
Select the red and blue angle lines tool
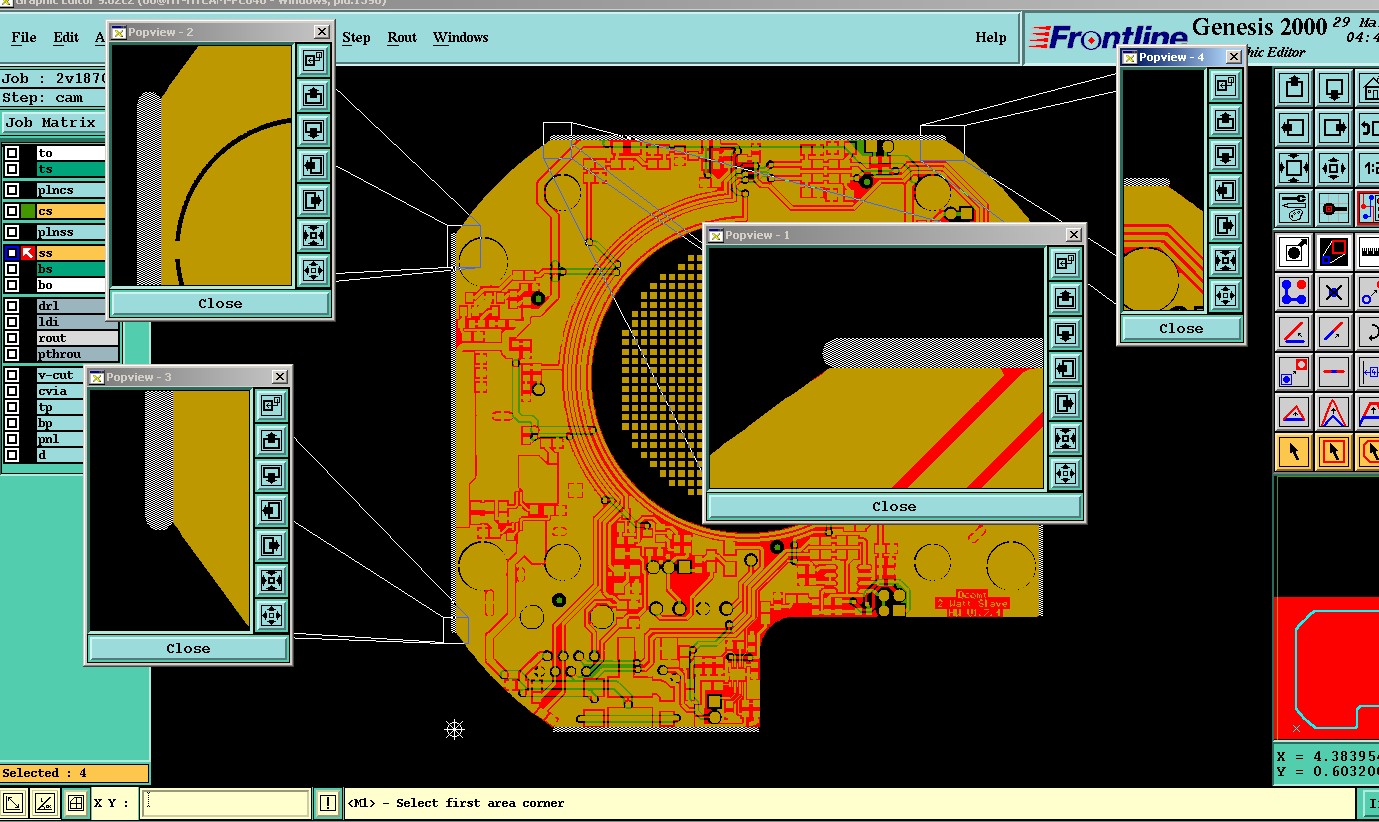(x=1295, y=331)
